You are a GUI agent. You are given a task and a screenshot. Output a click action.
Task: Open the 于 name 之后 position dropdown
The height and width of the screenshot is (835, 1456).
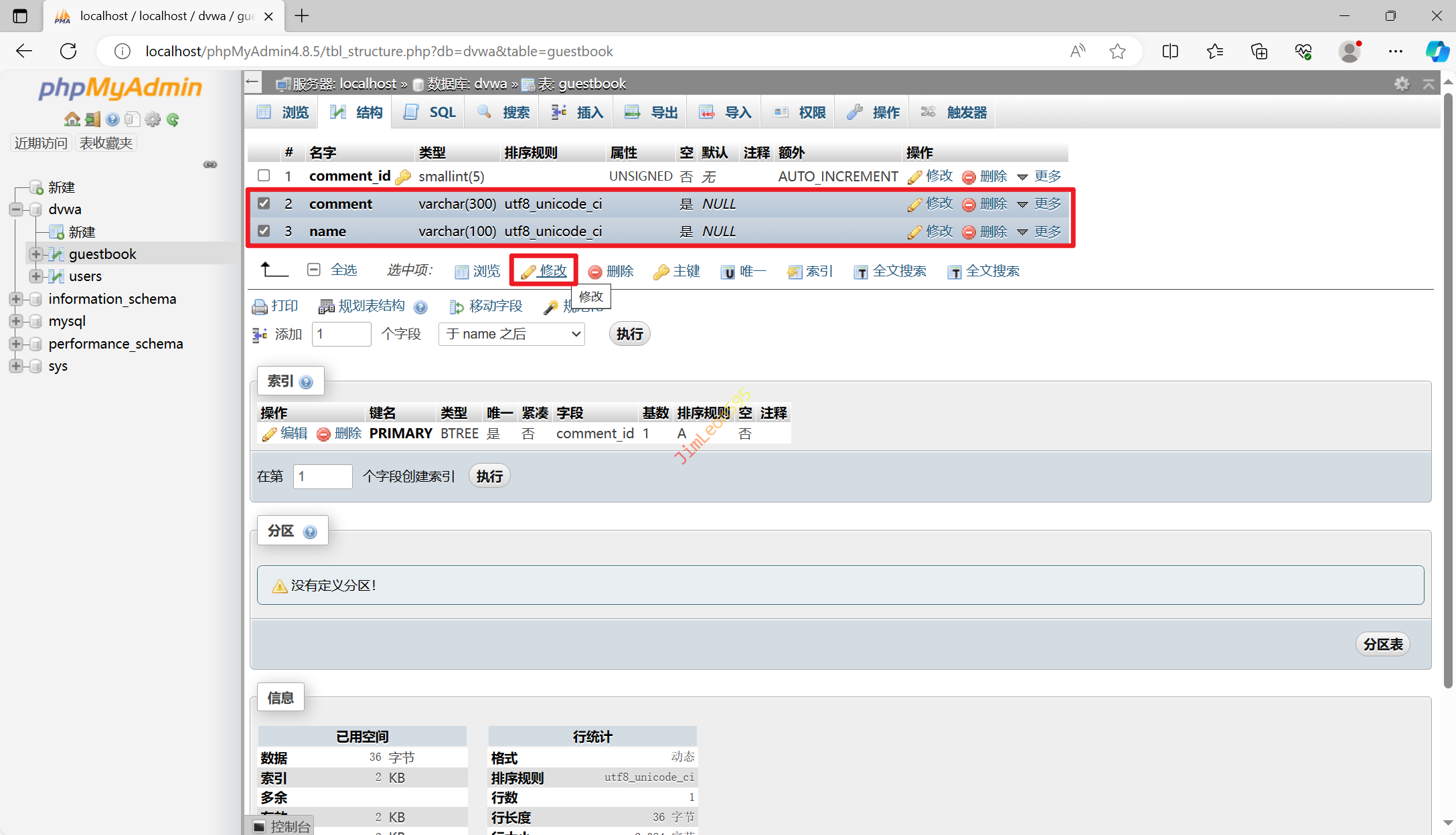pyautogui.click(x=511, y=334)
